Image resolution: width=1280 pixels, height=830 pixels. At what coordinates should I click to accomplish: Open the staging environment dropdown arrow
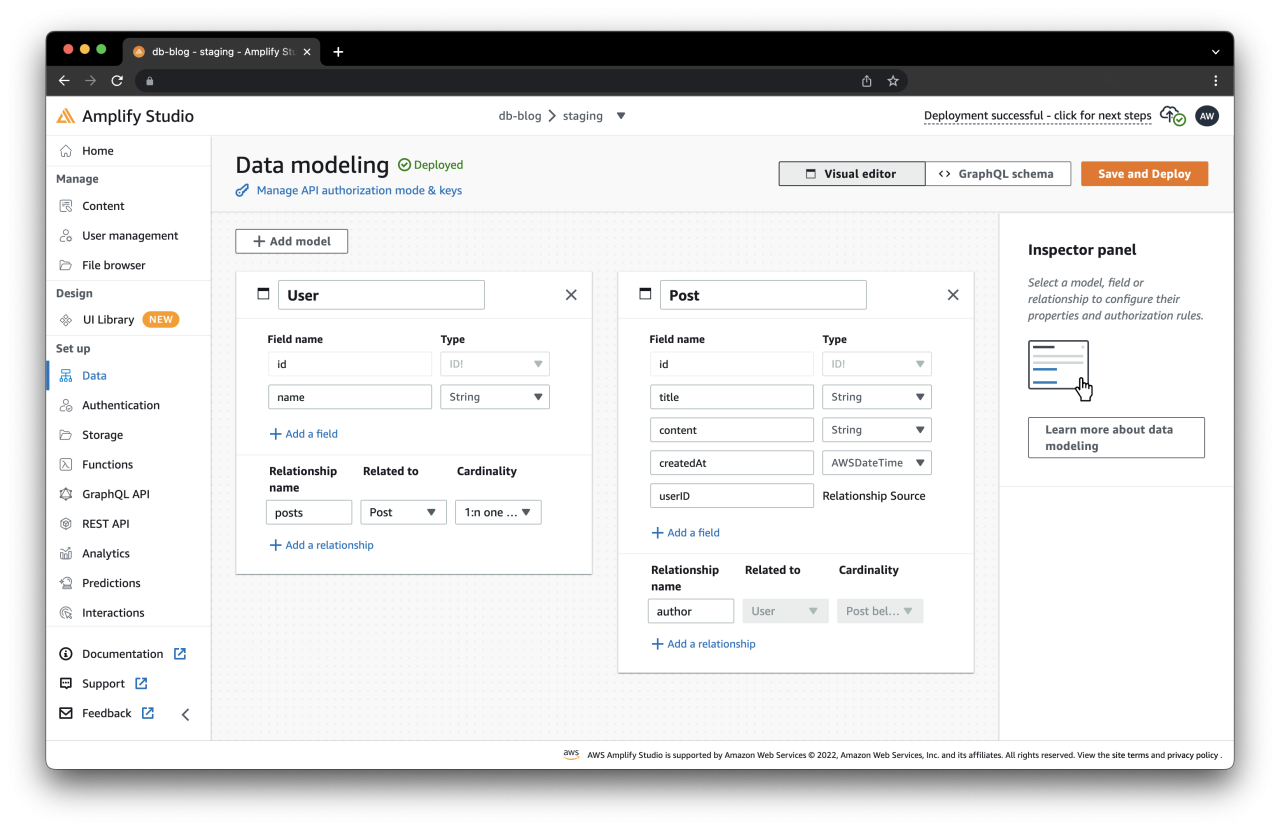[x=621, y=116]
